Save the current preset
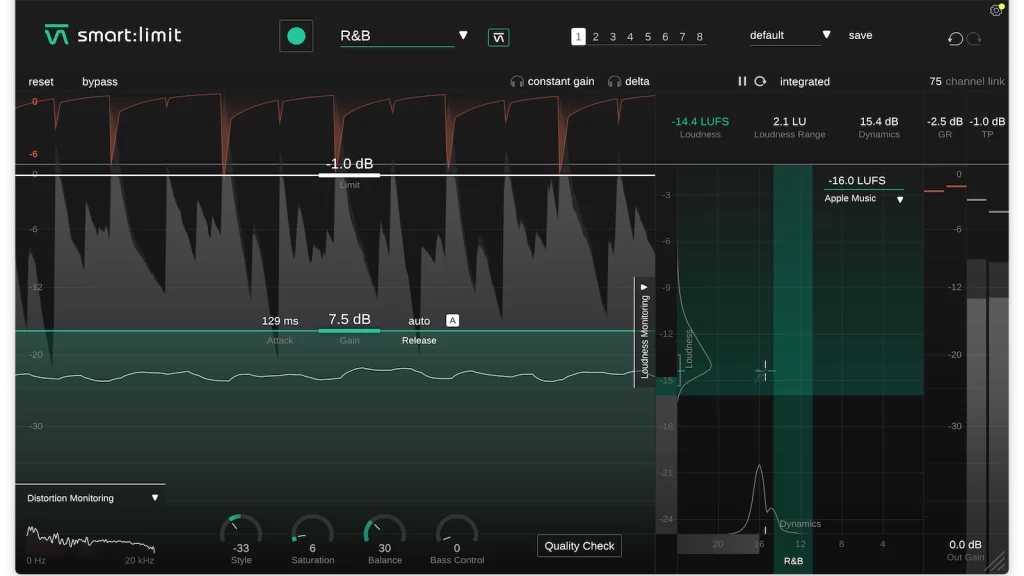 point(860,35)
